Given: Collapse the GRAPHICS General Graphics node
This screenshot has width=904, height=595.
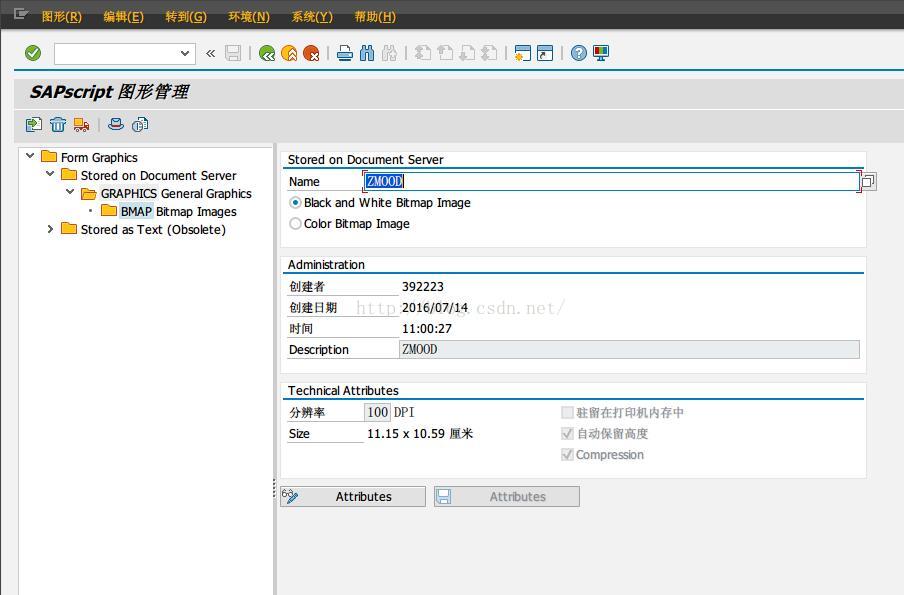Looking at the screenshot, I should [x=70, y=192].
